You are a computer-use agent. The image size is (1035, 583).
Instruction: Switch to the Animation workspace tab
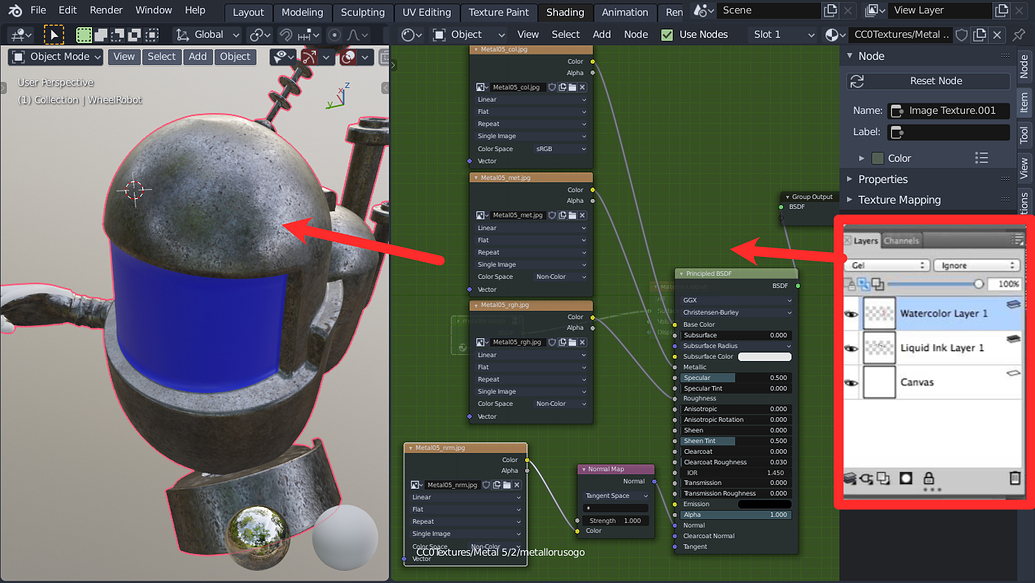pyautogui.click(x=624, y=12)
